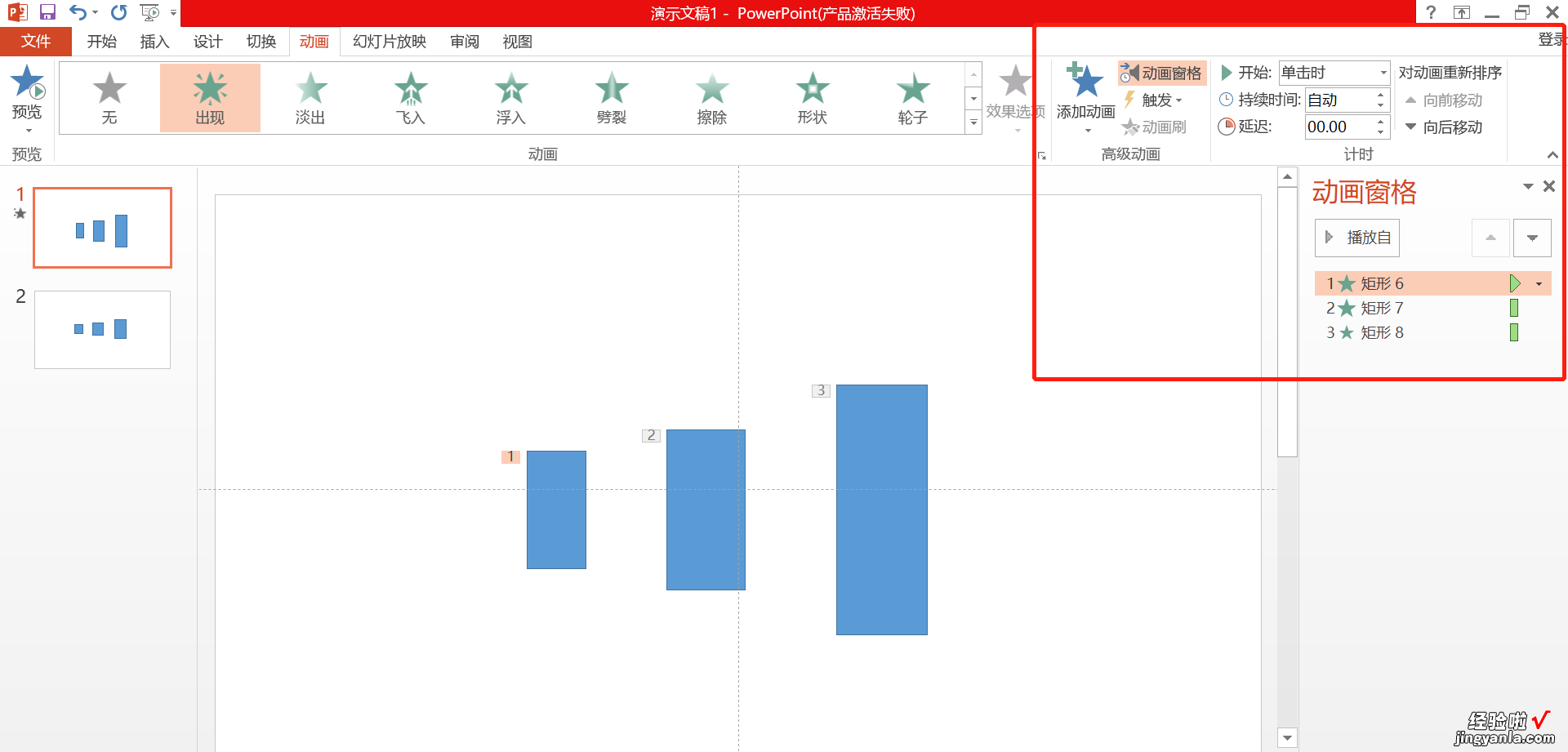Click the 预览 preview animation star icon
The height and width of the screenshot is (752, 1568).
pos(27,82)
